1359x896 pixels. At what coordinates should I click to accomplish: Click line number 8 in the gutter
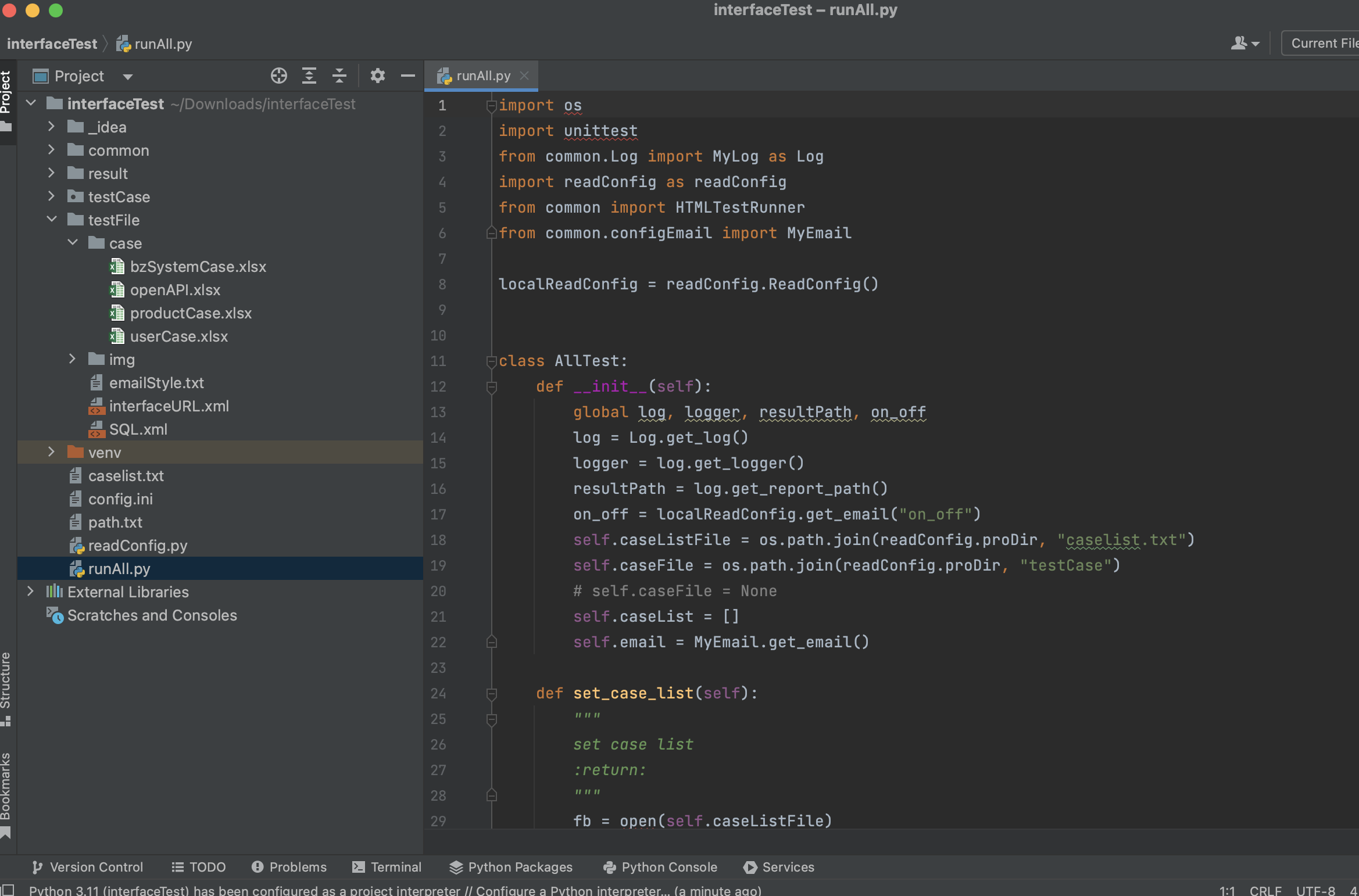point(442,285)
